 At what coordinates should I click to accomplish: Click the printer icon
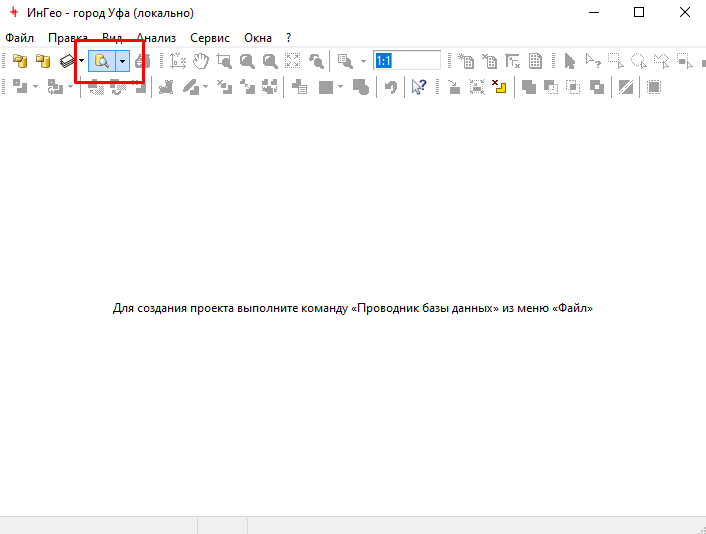142,61
